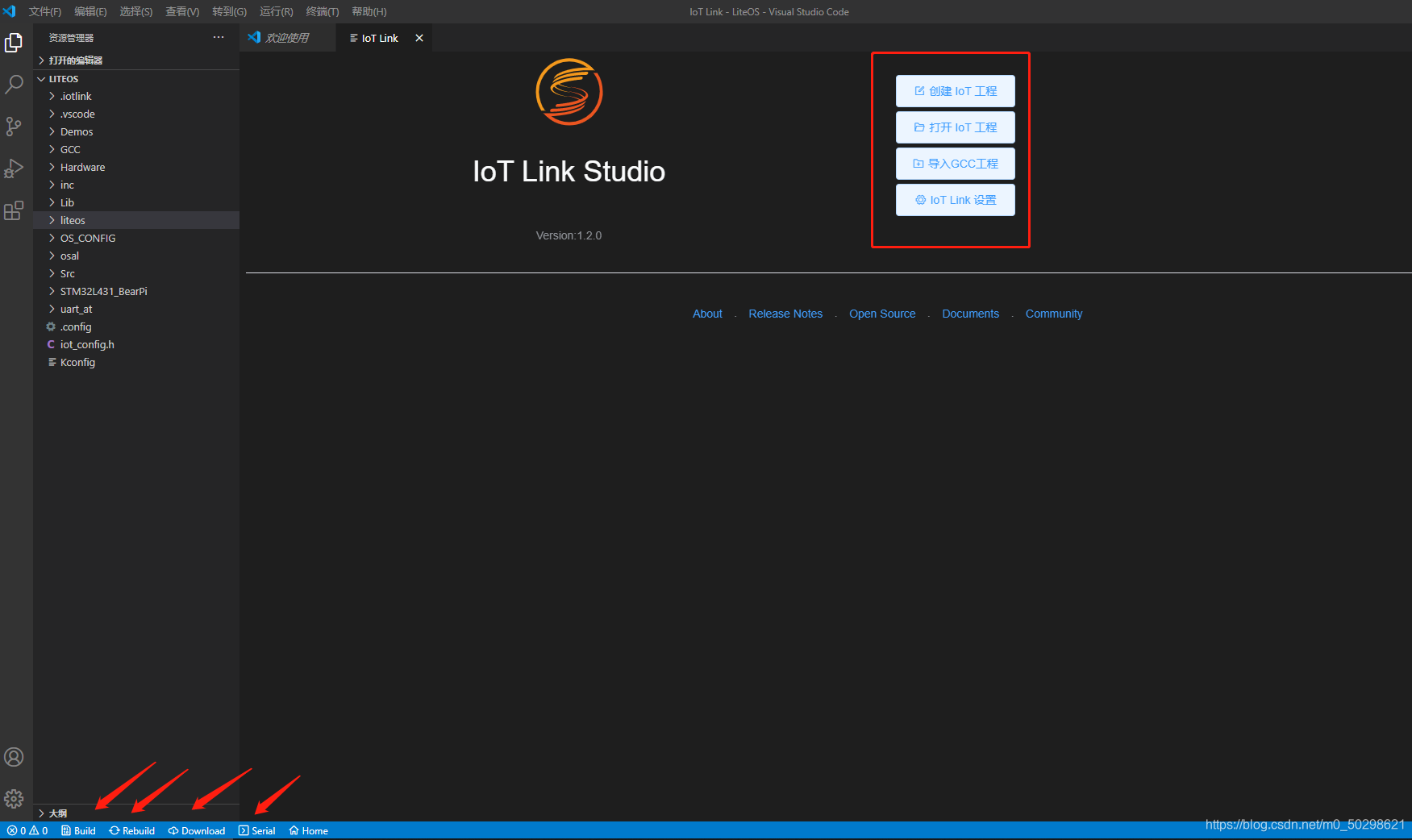Open the Search view in activity bar
This screenshot has width=1412, height=840.
coord(14,85)
